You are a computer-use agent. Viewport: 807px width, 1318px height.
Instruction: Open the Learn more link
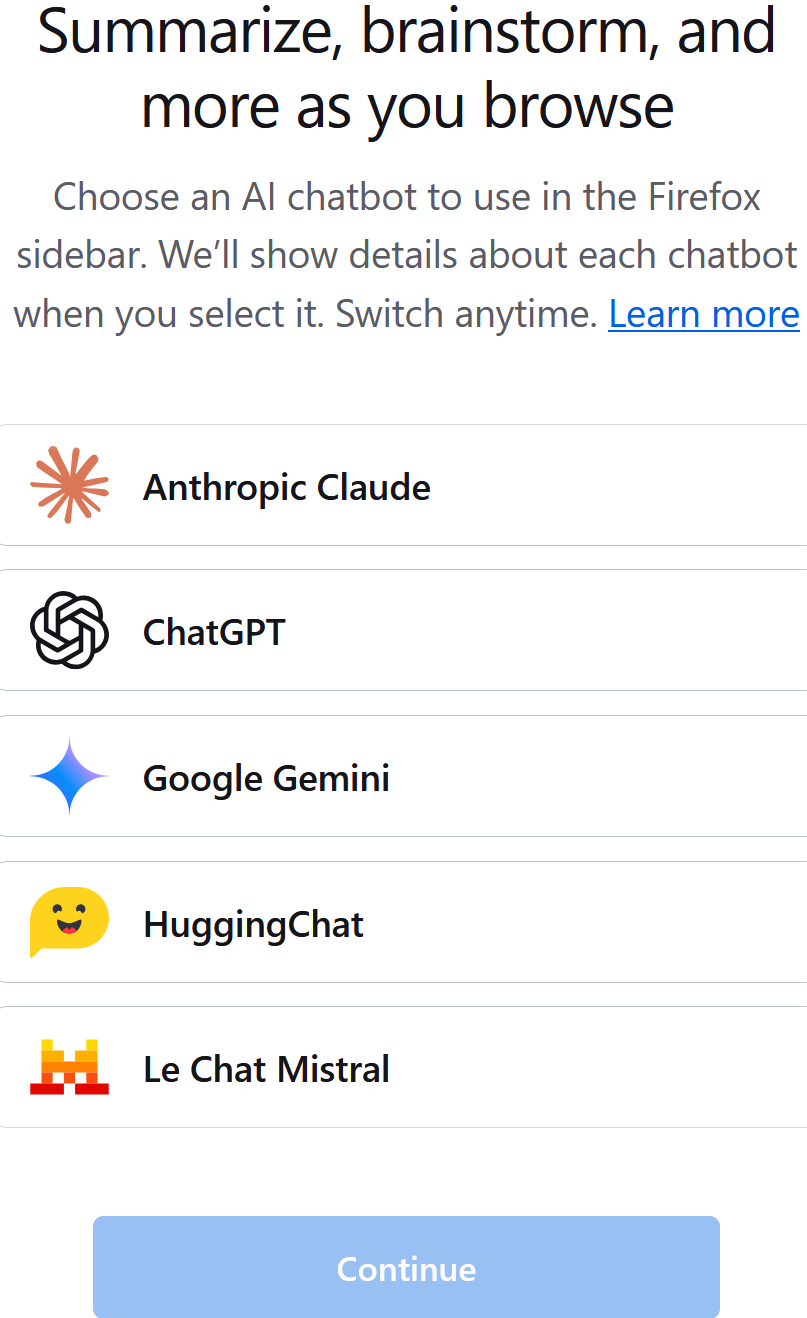click(703, 313)
